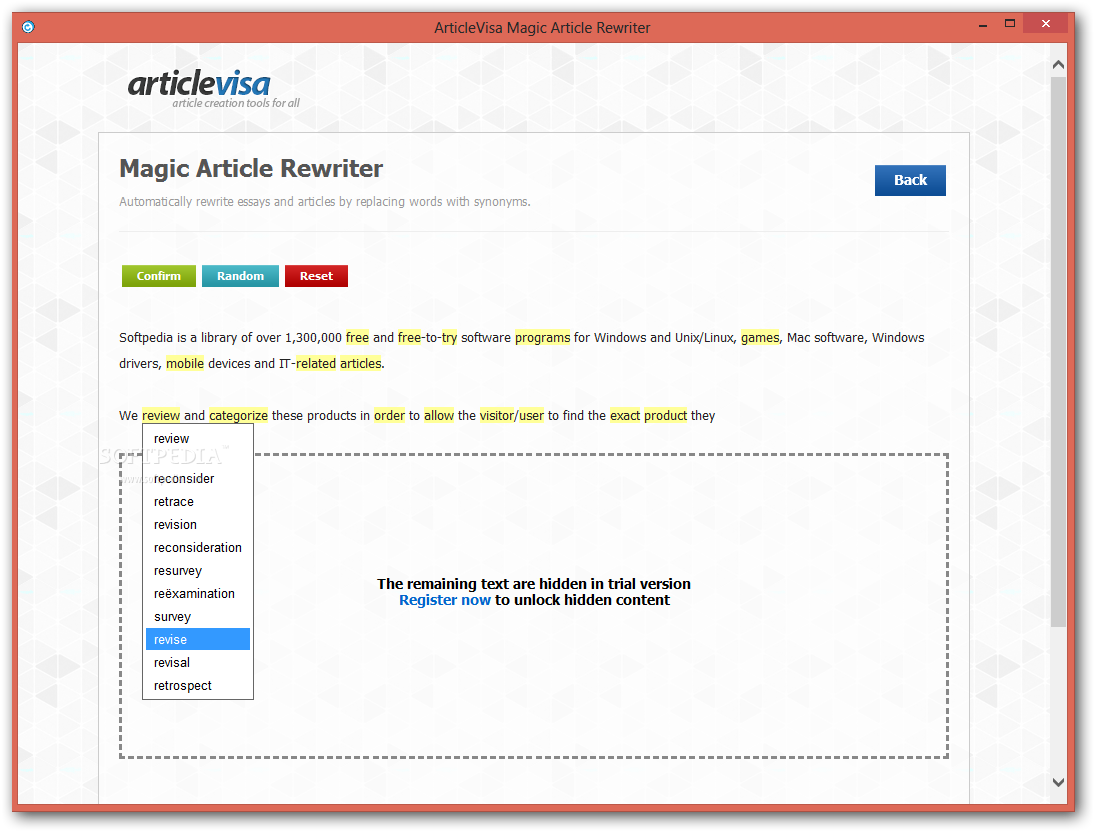Image resolution: width=1095 pixels, height=832 pixels.
Task: Click highlighted word 'product' before 'they'
Action: point(666,416)
